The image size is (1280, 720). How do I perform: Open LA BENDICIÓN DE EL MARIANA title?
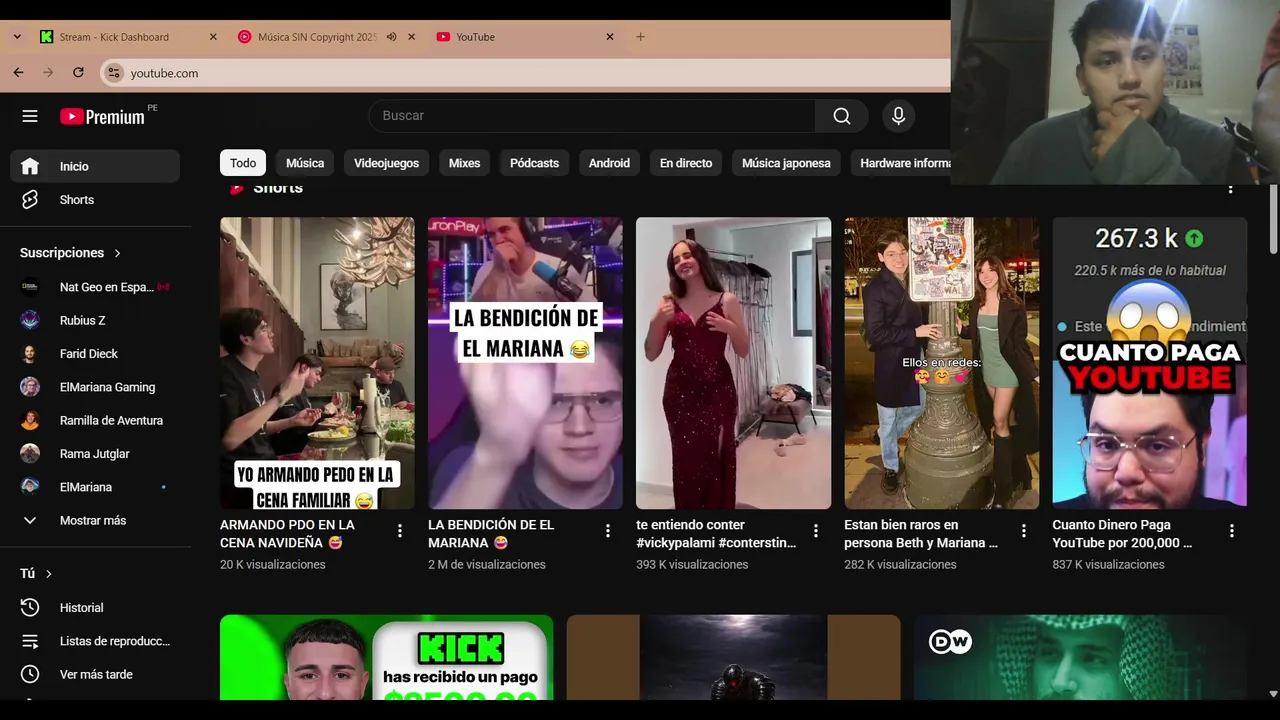coord(491,533)
